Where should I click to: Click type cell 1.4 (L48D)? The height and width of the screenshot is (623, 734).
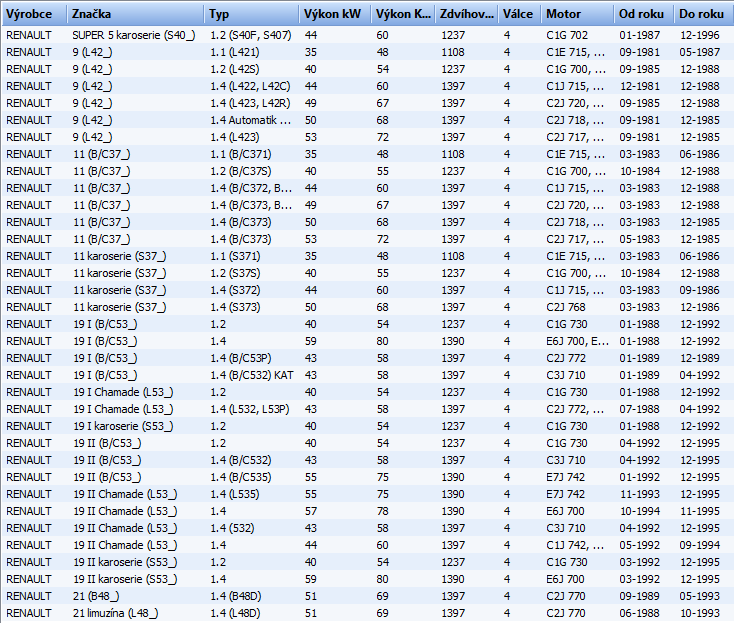pos(235,613)
